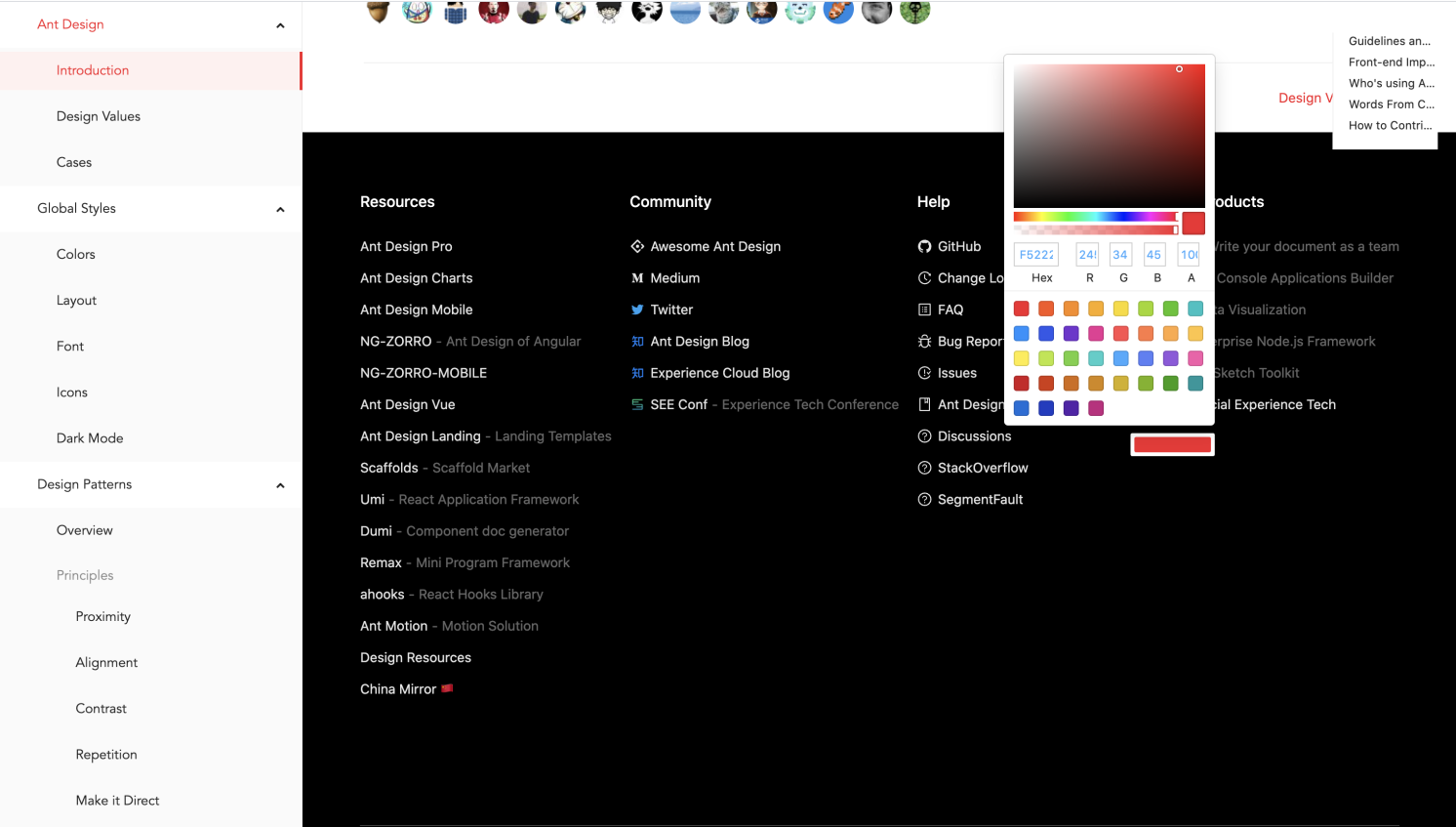Click the Change Log clock icon
Screen dimensions: 1456x827
pos(924,278)
